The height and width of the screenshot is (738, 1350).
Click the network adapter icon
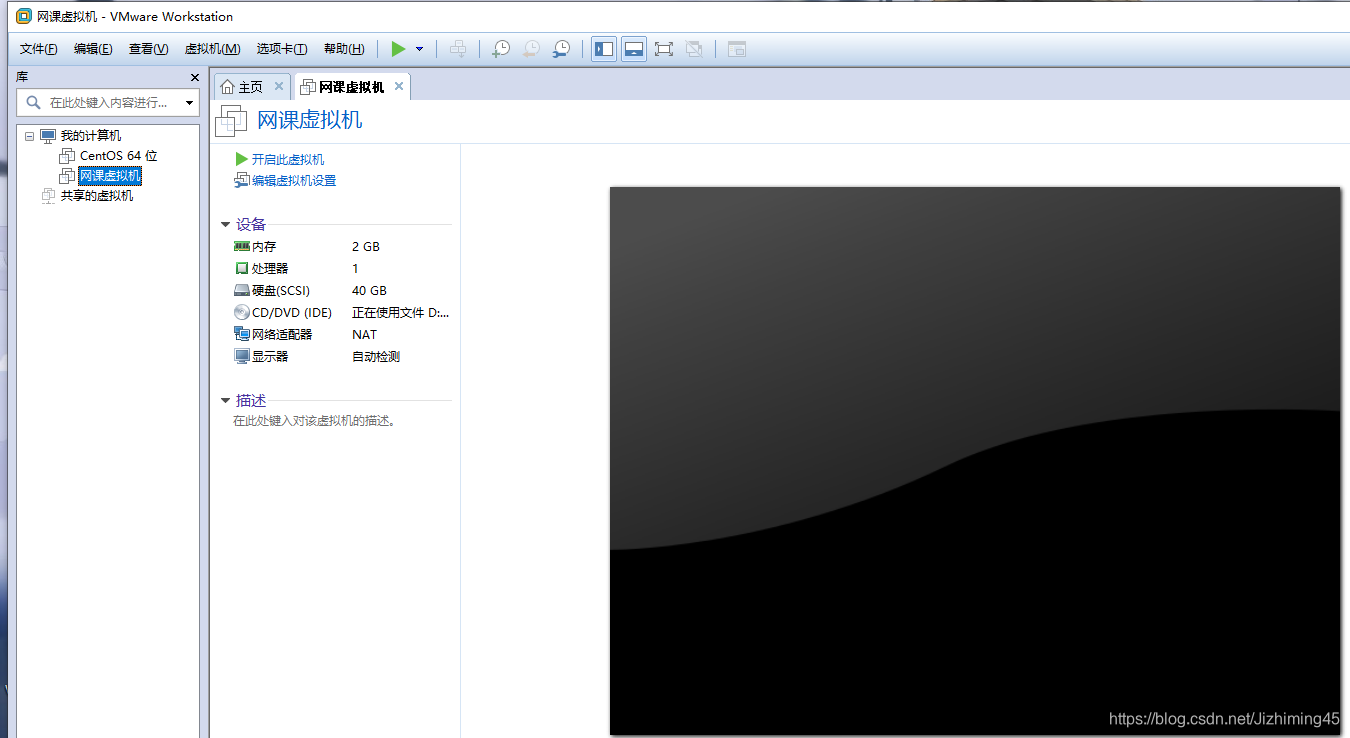click(x=241, y=335)
